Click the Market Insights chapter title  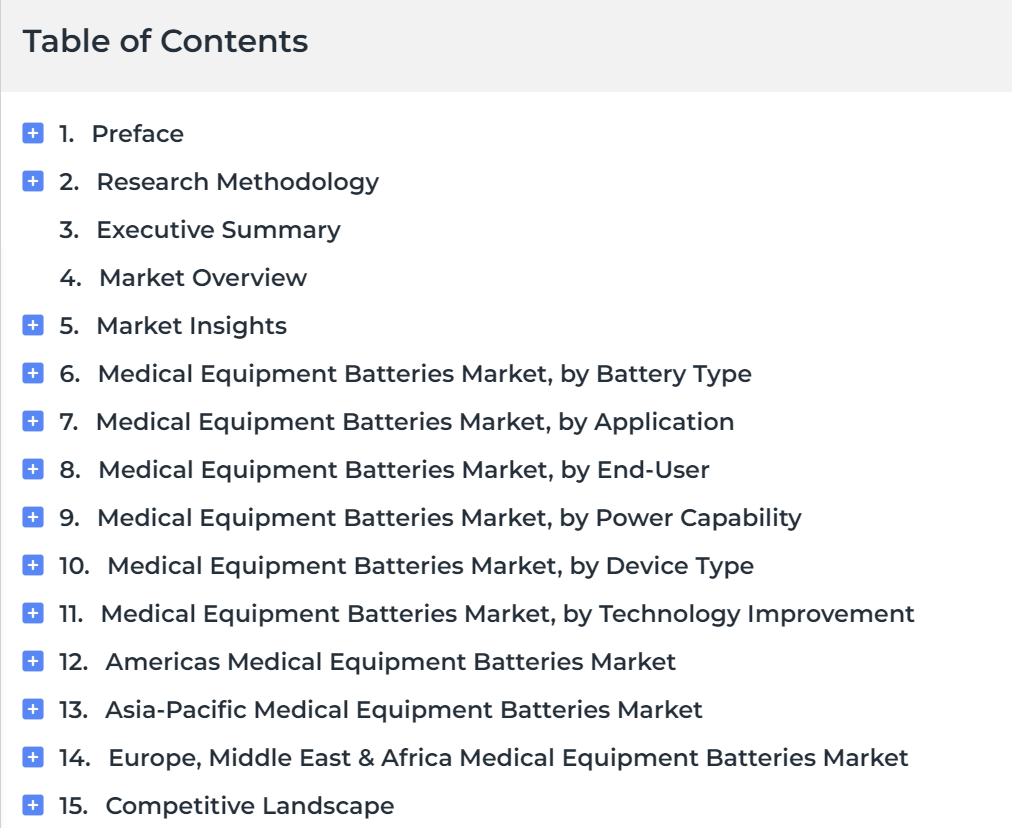pos(191,327)
